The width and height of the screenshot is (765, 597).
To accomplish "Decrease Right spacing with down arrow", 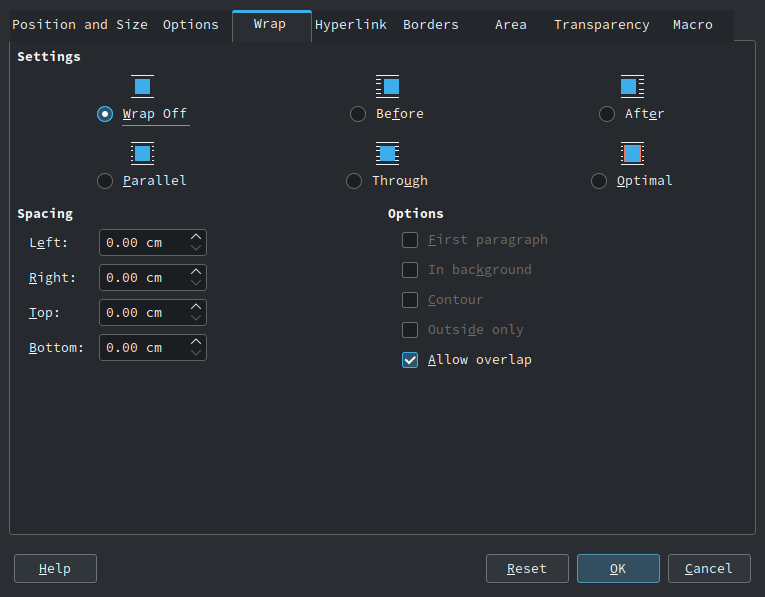I will 196,283.
